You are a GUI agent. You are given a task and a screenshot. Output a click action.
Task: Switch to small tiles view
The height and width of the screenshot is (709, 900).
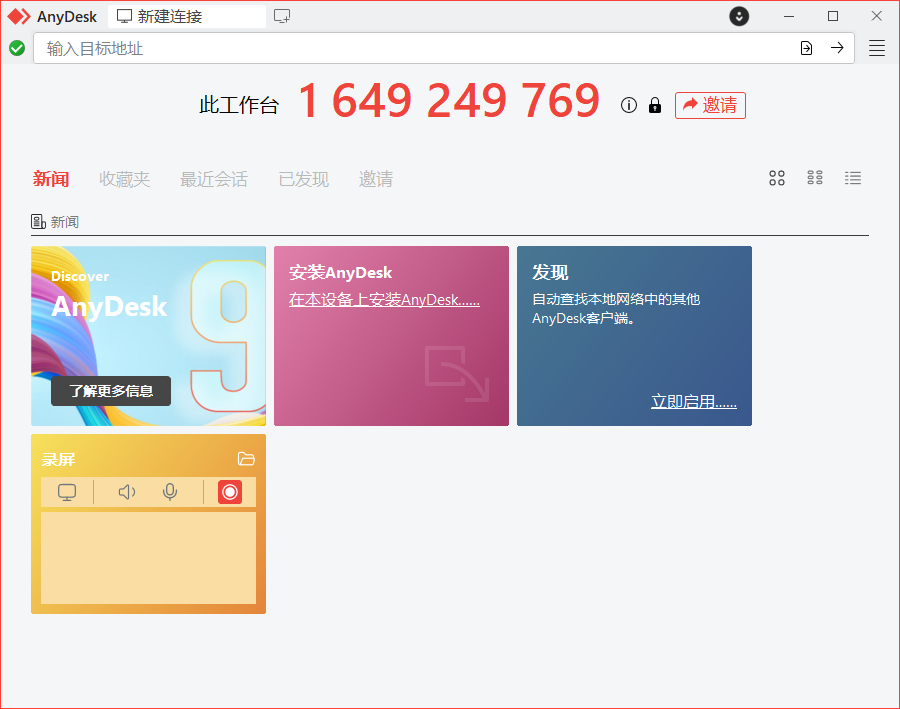point(815,178)
